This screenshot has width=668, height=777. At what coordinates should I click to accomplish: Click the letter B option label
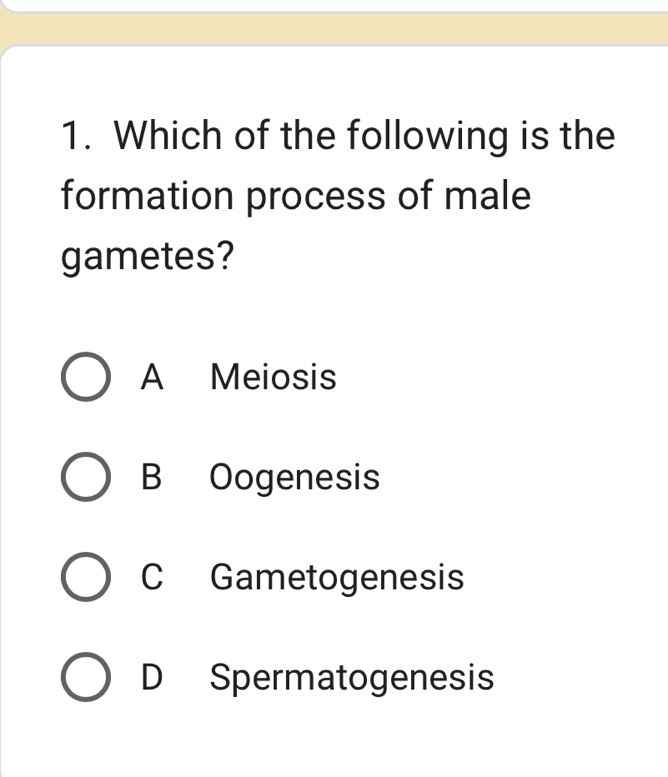coord(152,478)
